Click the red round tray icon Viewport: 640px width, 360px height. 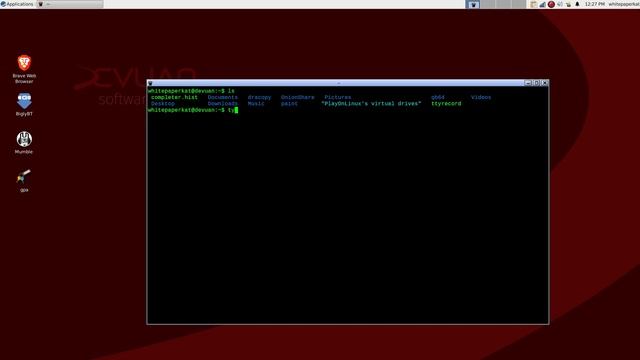551,4
